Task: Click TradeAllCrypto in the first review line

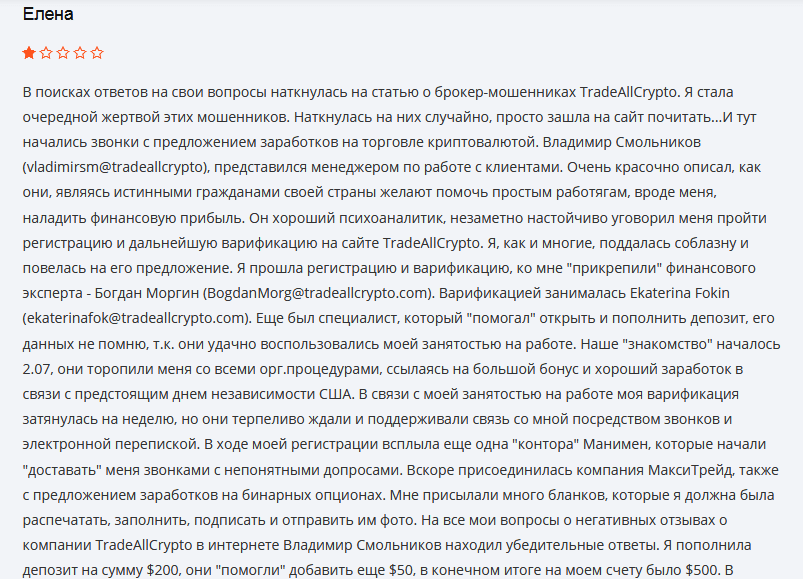Action: 624,92
